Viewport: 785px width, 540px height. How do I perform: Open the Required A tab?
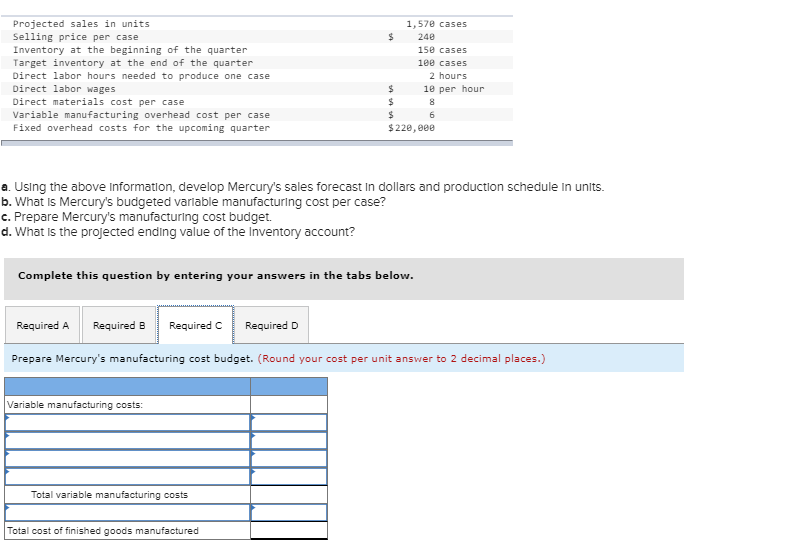tap(43, 325)
